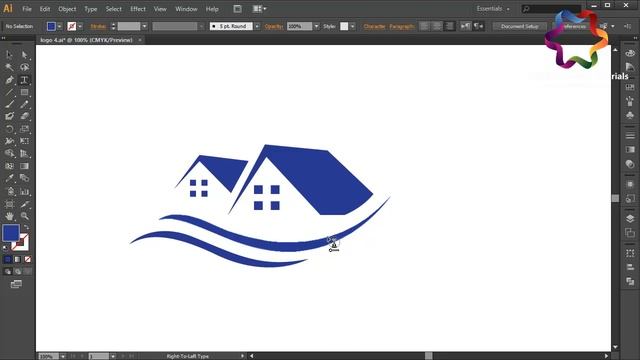
Task: Open the Effect menu
Action: click(x=138, y=9)
